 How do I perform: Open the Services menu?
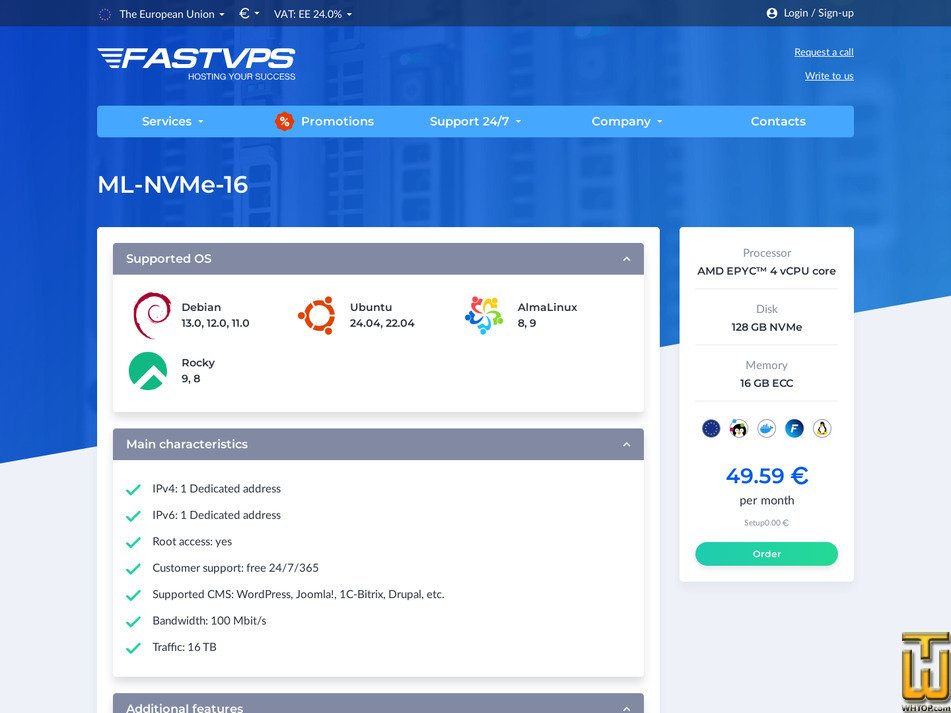[x=173, y=121]
